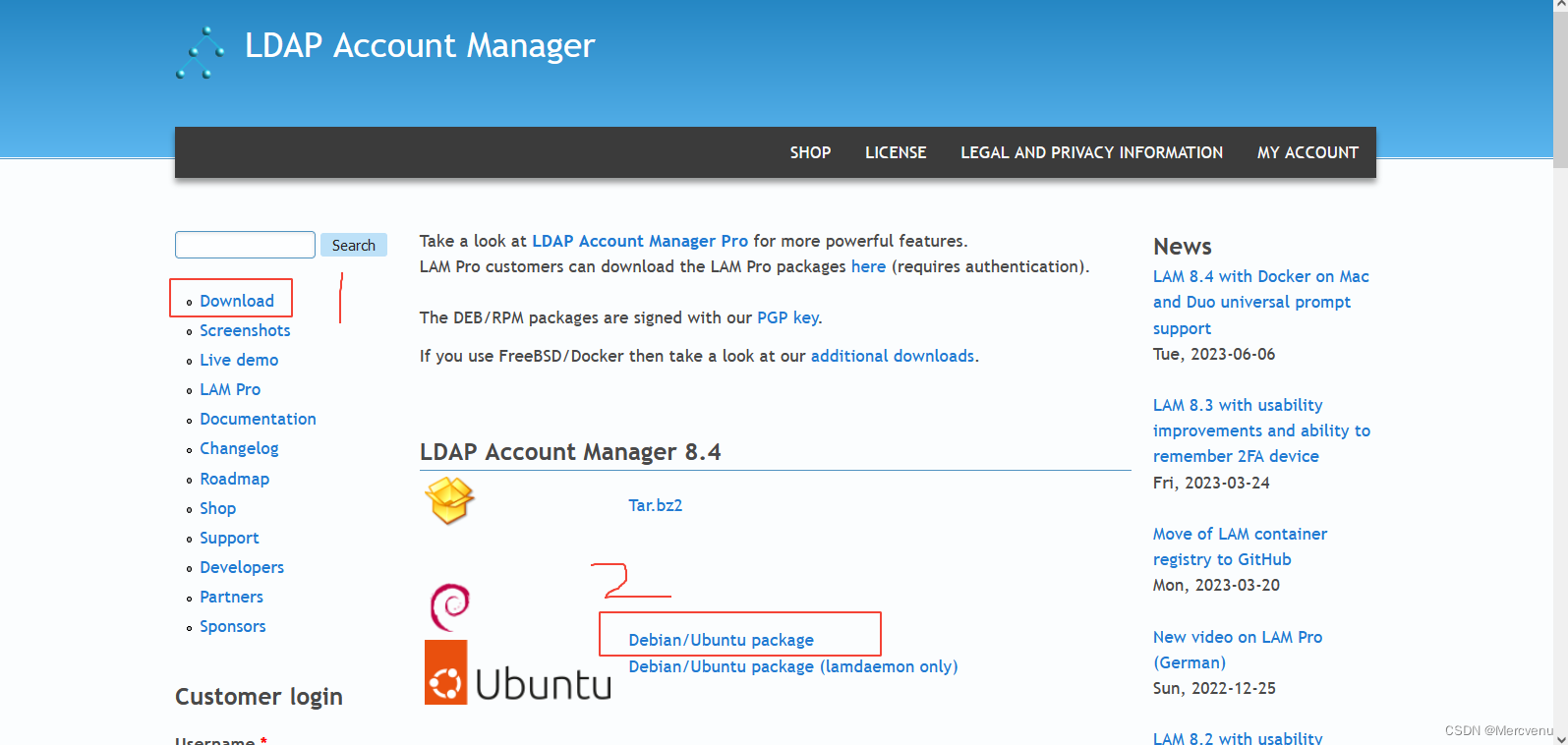Open news Move of LAM container registry
1568x745 pixels.
[1240, 546]
